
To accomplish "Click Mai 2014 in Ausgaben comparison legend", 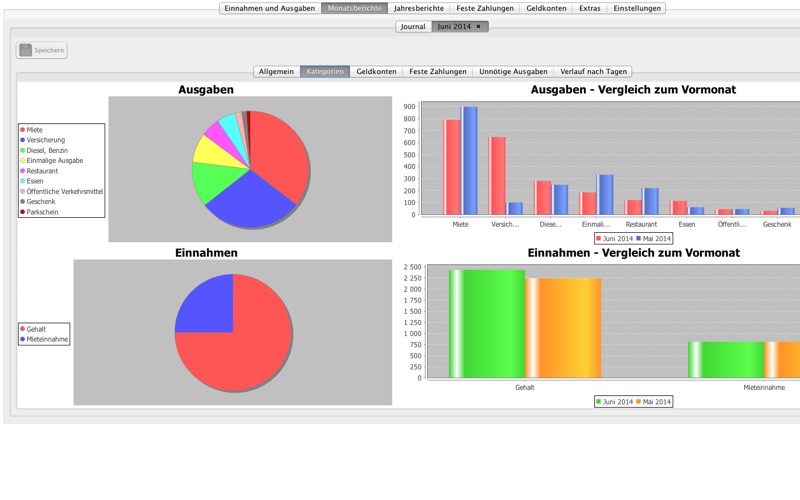I will click(x=653, y=239).
